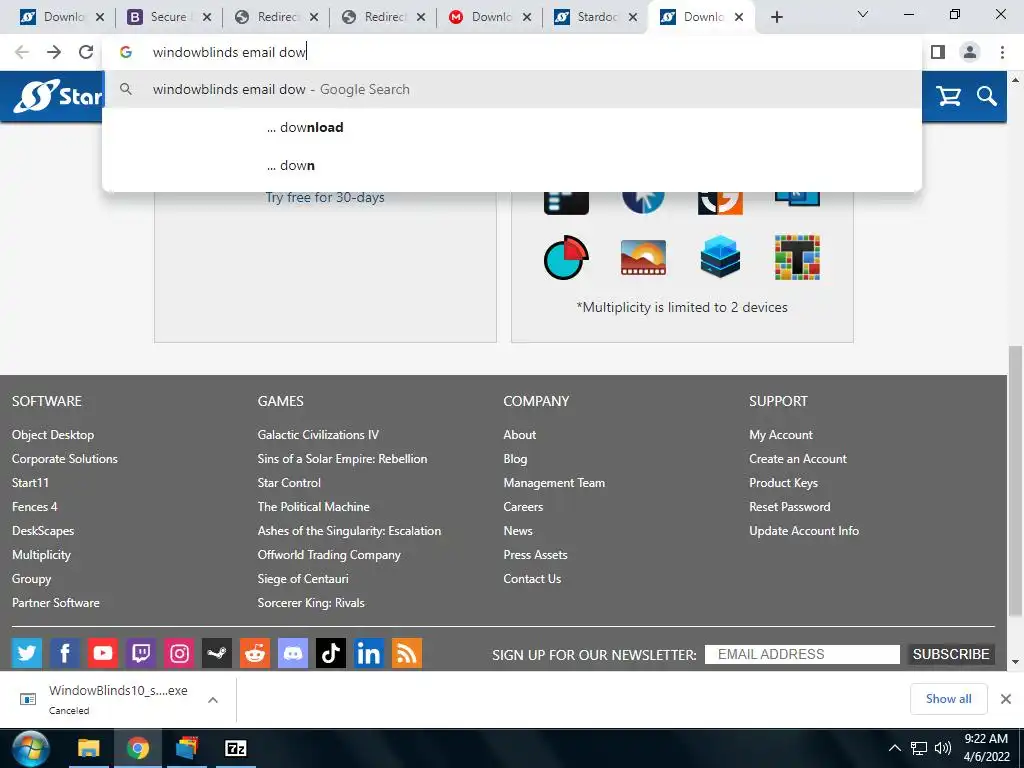Open the Press Assets link
Viewport: 1024px width, 768px height.
[x=535, y=554]
